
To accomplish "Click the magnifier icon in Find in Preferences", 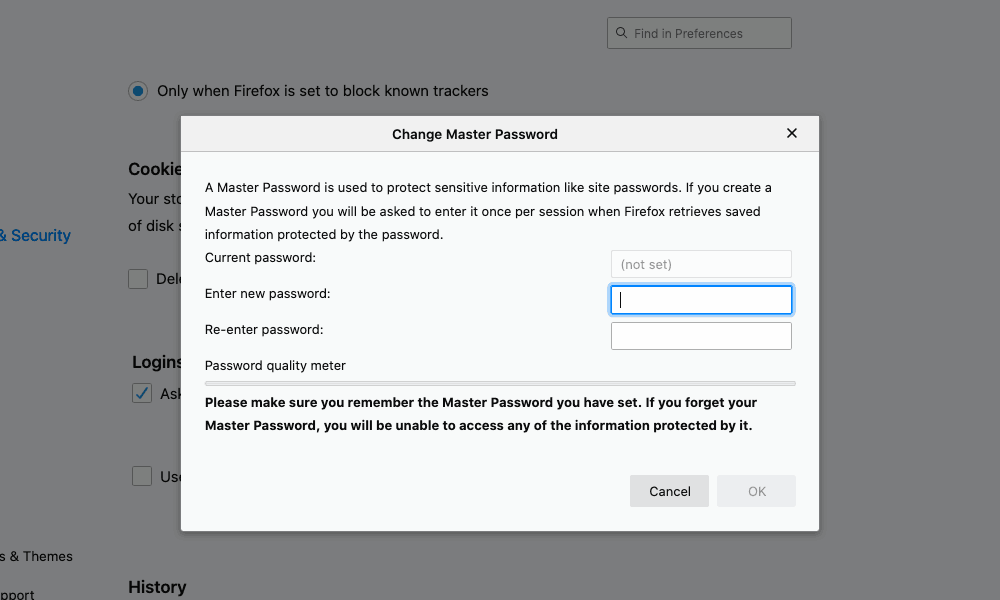I will point(621,33).
